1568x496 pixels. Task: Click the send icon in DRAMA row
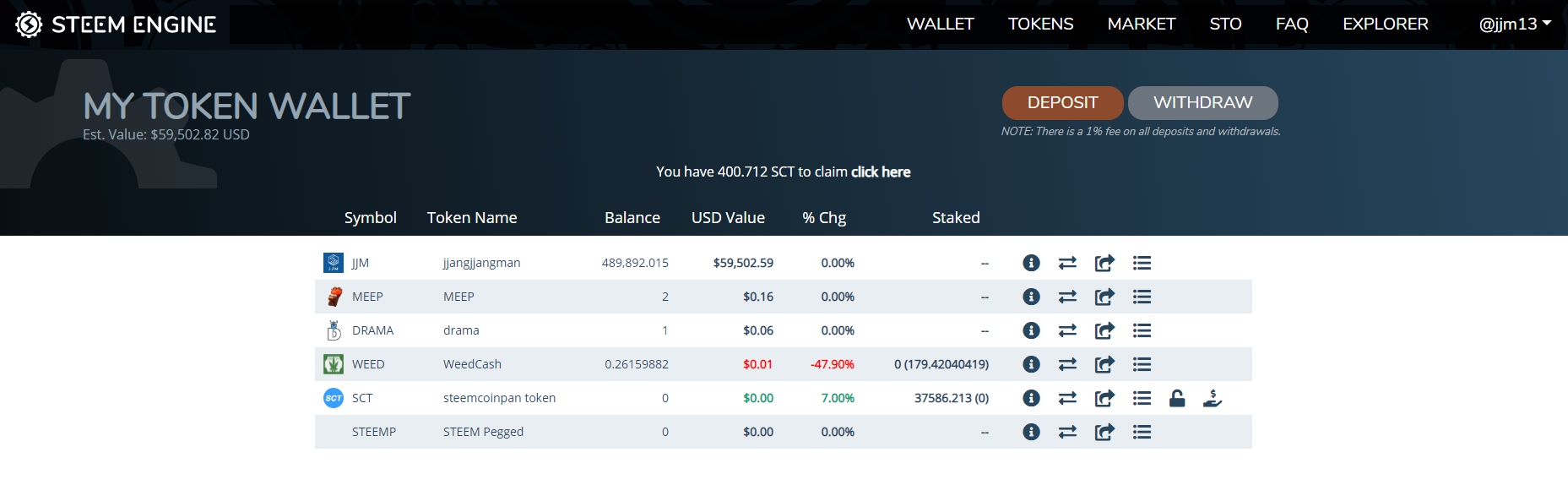[1104, 330]
